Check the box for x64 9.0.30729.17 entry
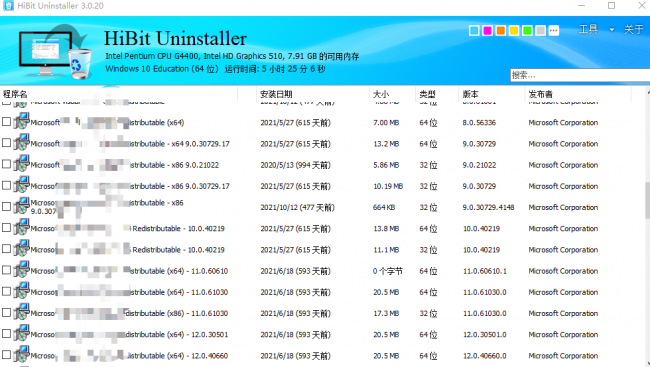This screenshot has width=650, height=367. tap(6, 143)
